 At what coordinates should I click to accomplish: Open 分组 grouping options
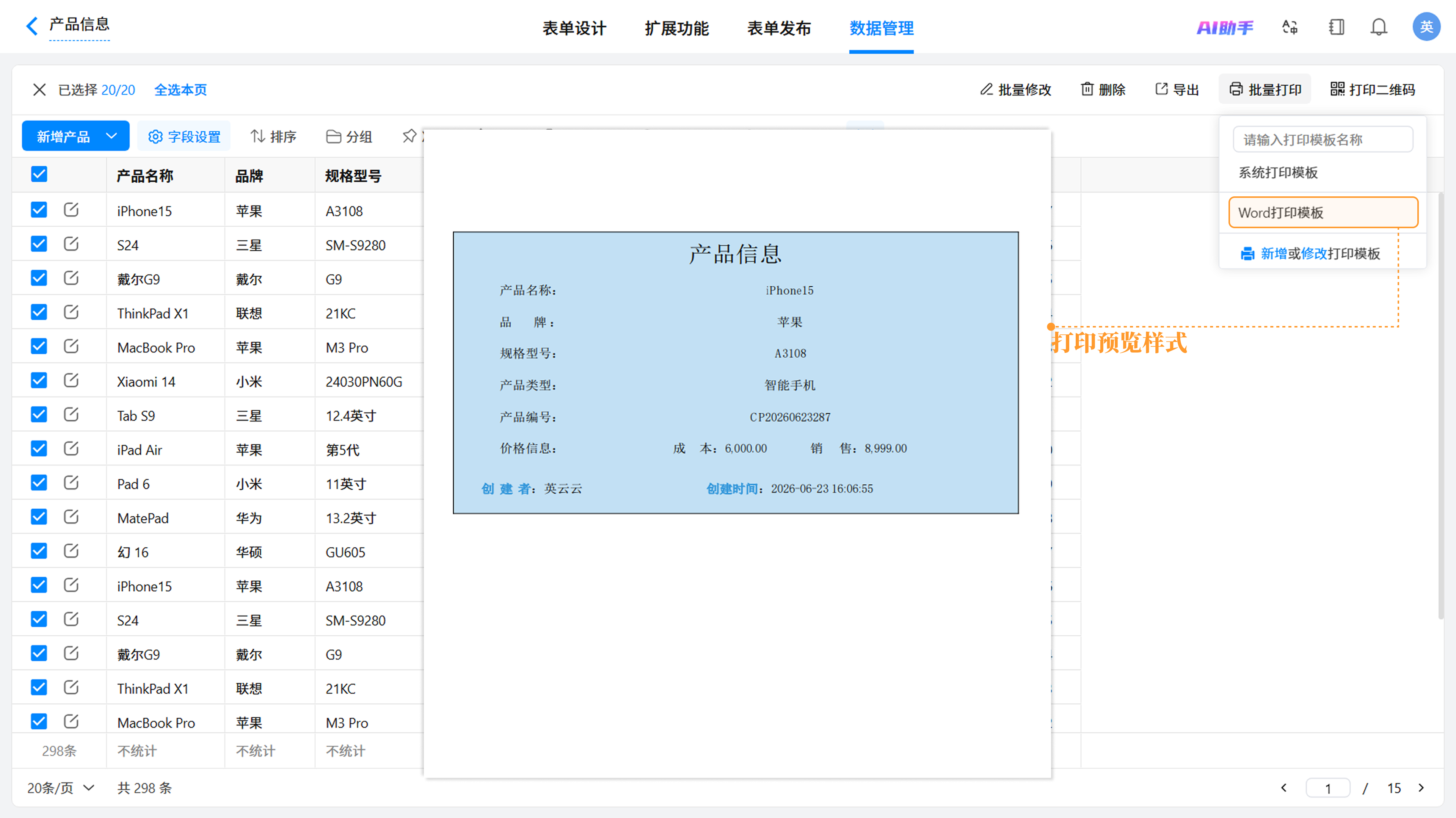349,136
